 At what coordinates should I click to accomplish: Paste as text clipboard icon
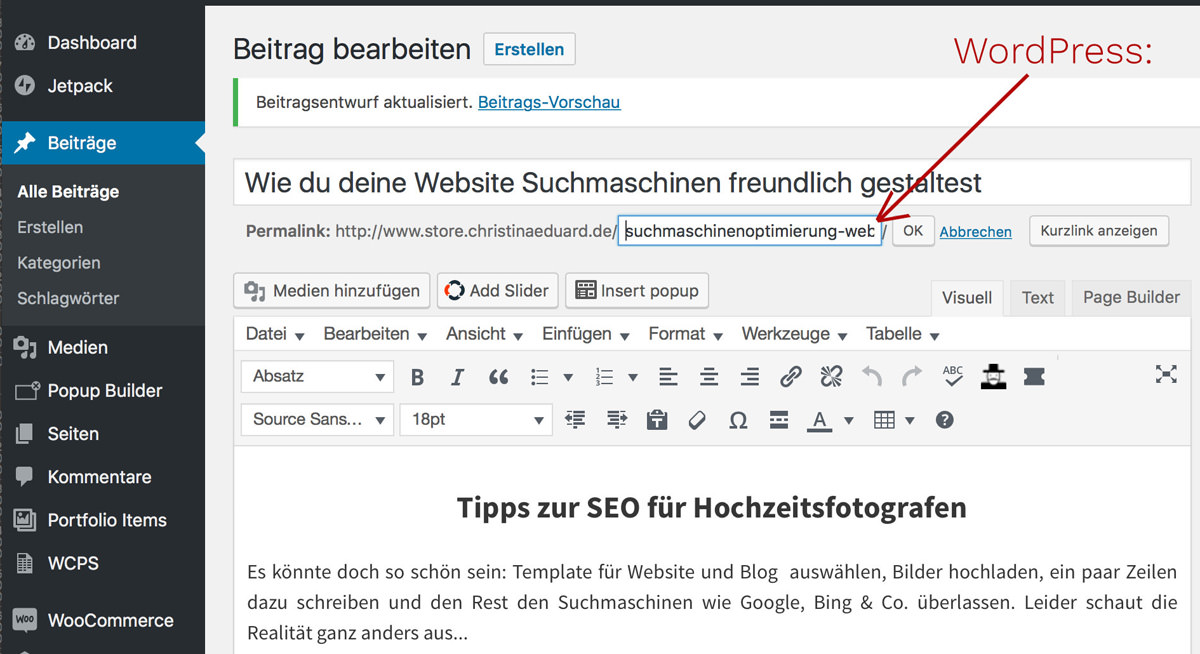click(x=657, y=420)
